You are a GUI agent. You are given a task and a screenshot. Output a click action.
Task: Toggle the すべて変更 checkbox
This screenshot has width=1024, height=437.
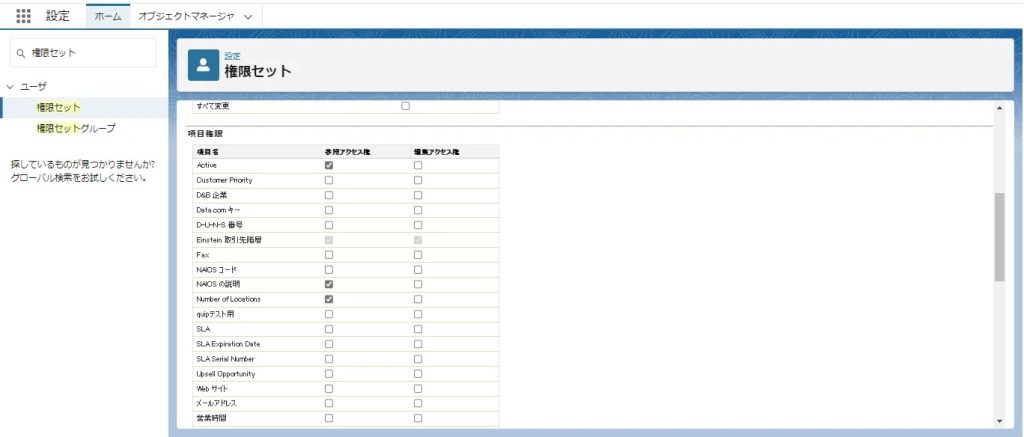point(406,106)
